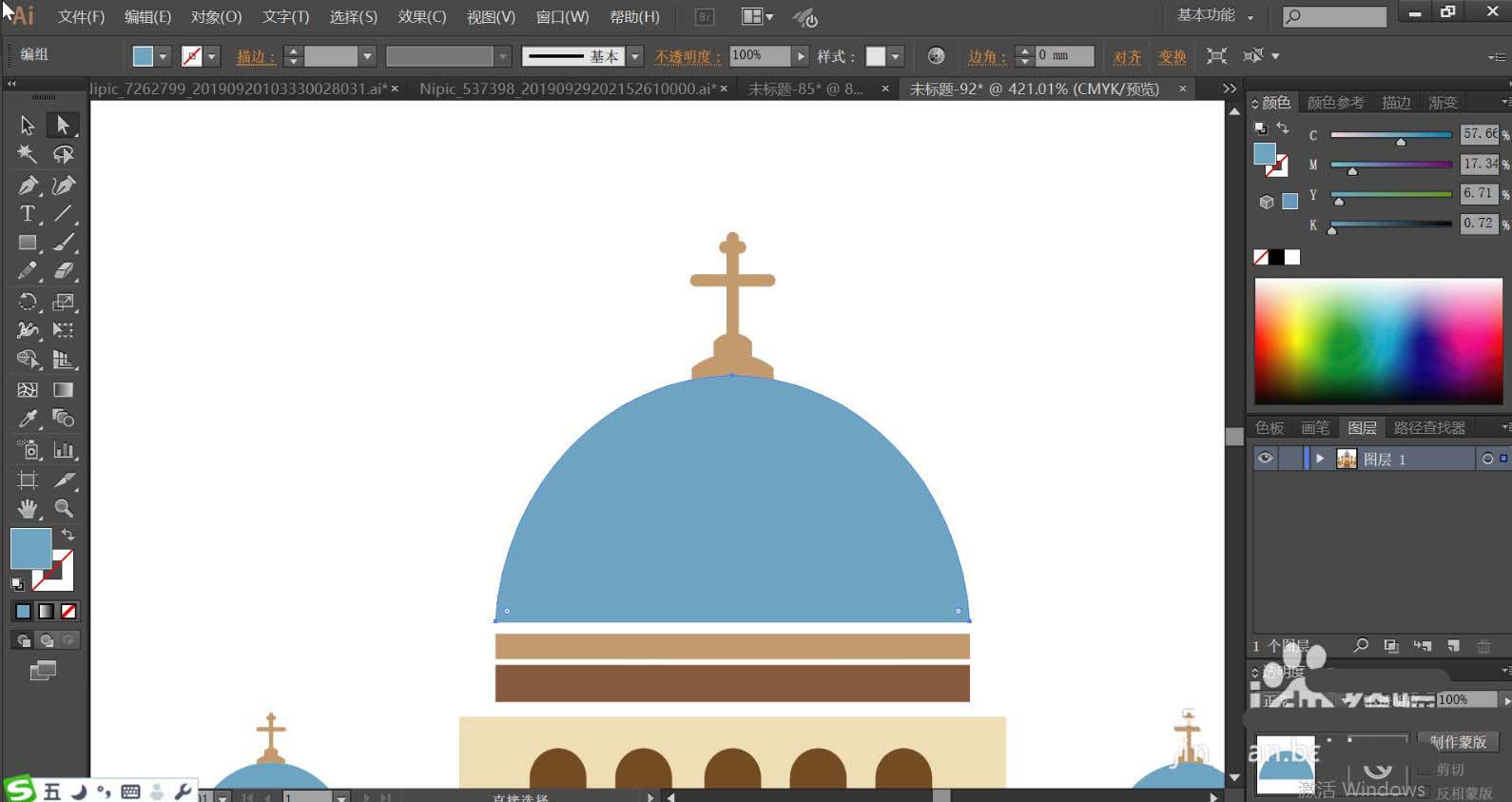Pick the Magic Wand tool

click(x=28, y=154)
